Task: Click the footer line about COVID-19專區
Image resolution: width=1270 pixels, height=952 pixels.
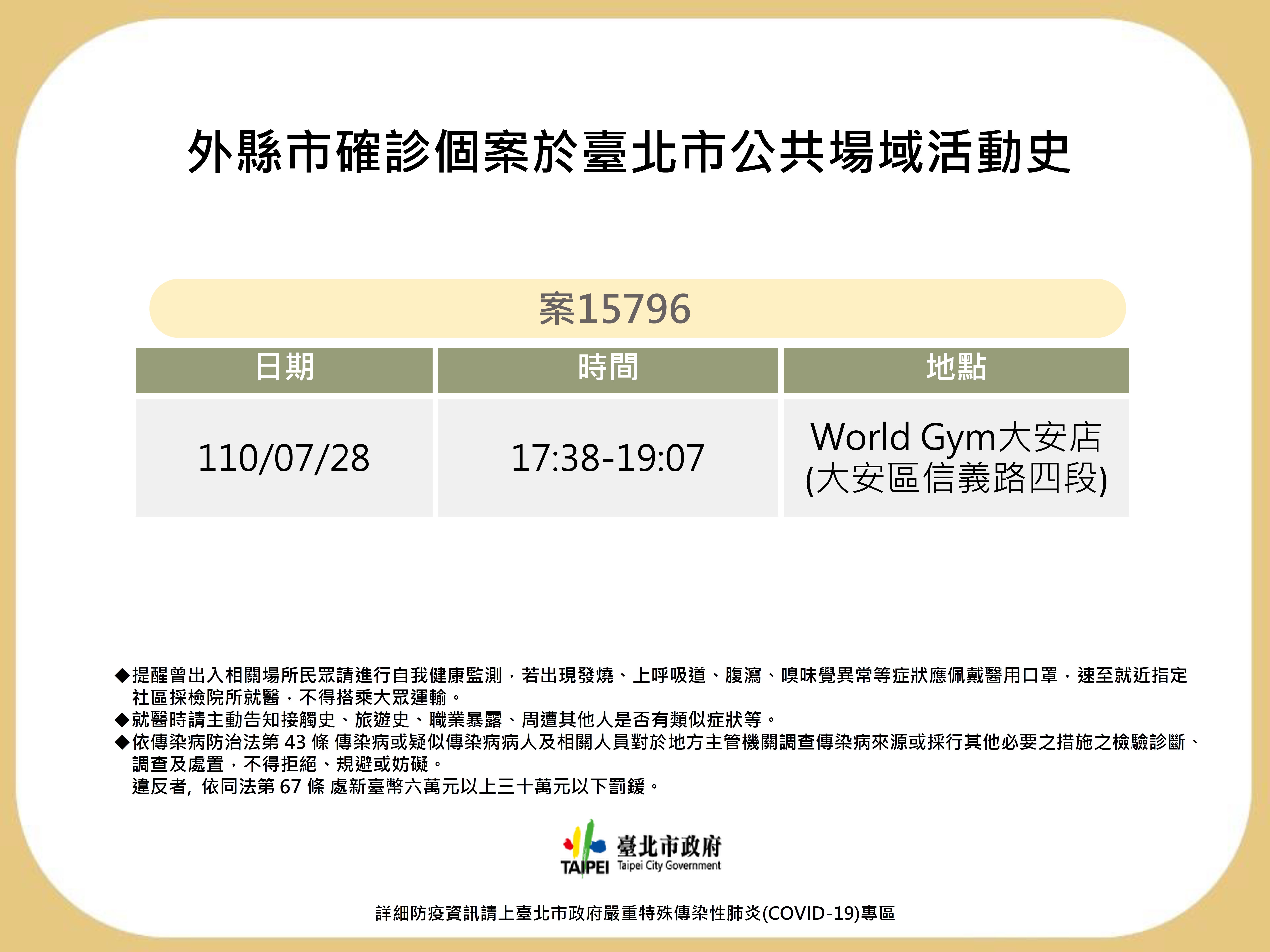Action: point(635,913)
